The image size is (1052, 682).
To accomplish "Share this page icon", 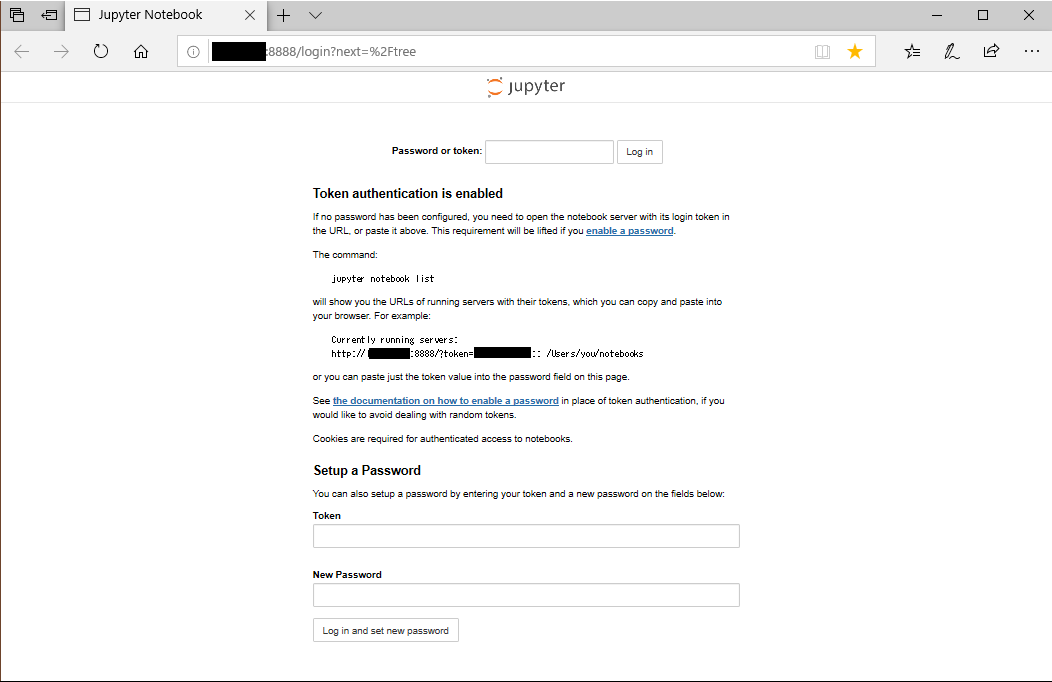I will [991, 52].
